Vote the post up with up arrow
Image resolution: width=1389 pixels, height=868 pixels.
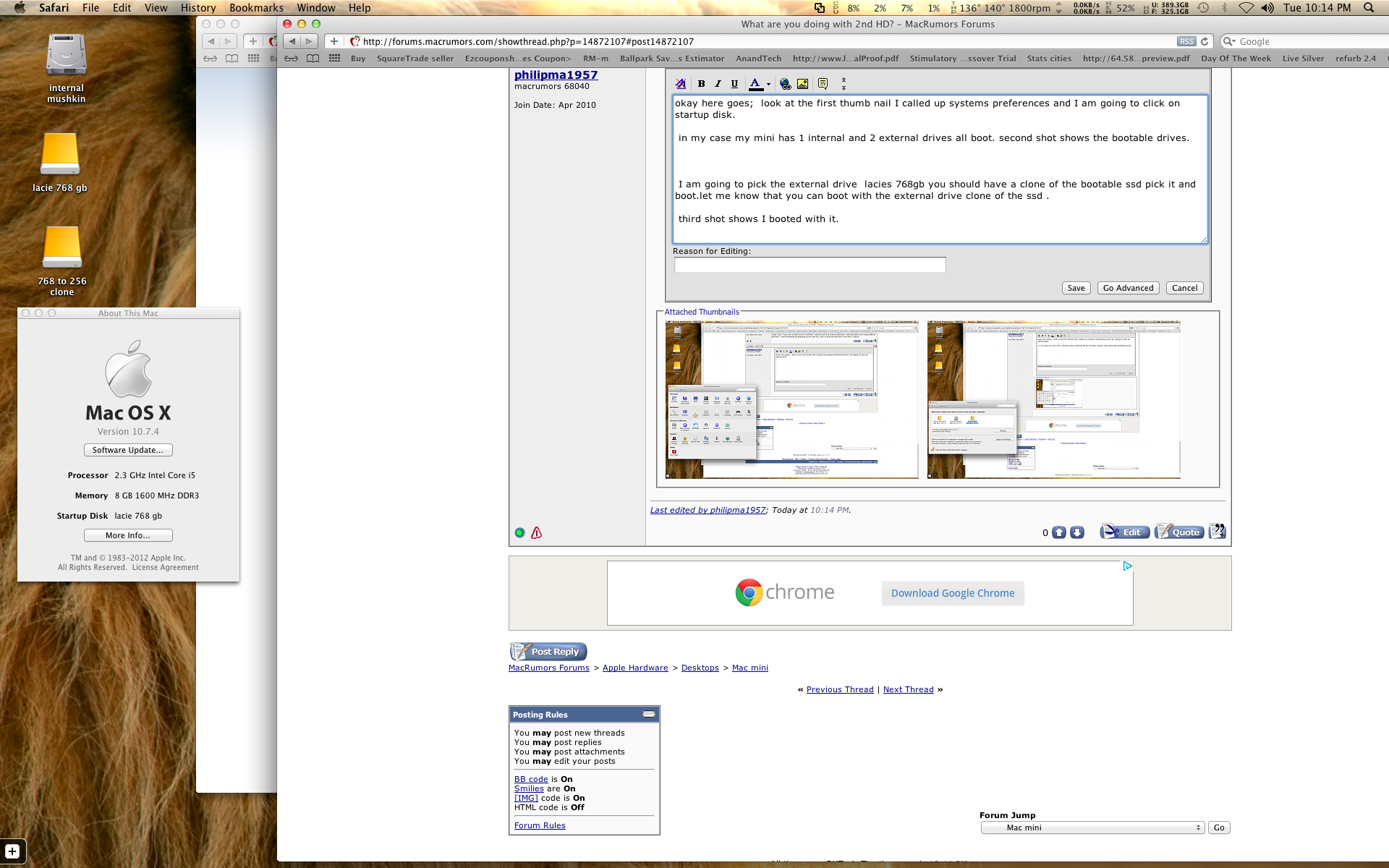pos(1059,532)
